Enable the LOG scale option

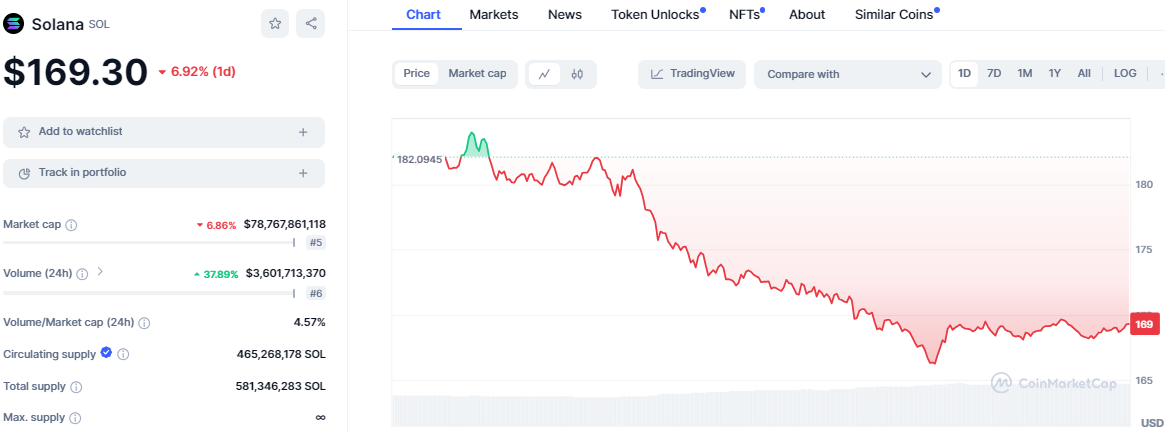coord(1125,74)
